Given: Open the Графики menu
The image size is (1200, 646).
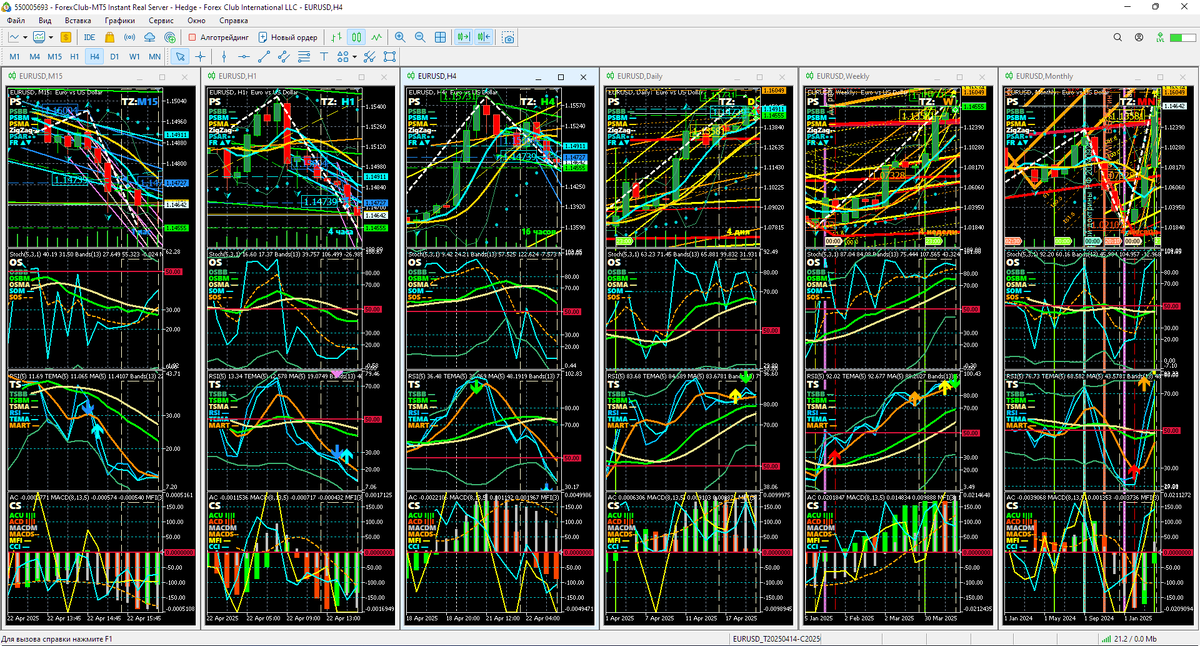Looking at the screenshot, I should click(x=119, y=20).
